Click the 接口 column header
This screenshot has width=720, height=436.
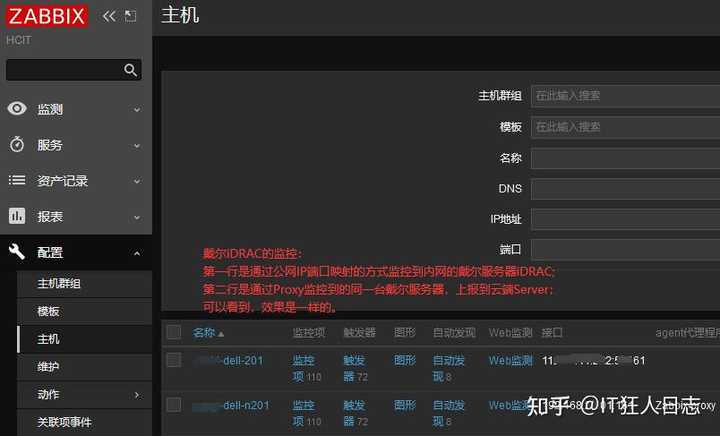[552, 333]
